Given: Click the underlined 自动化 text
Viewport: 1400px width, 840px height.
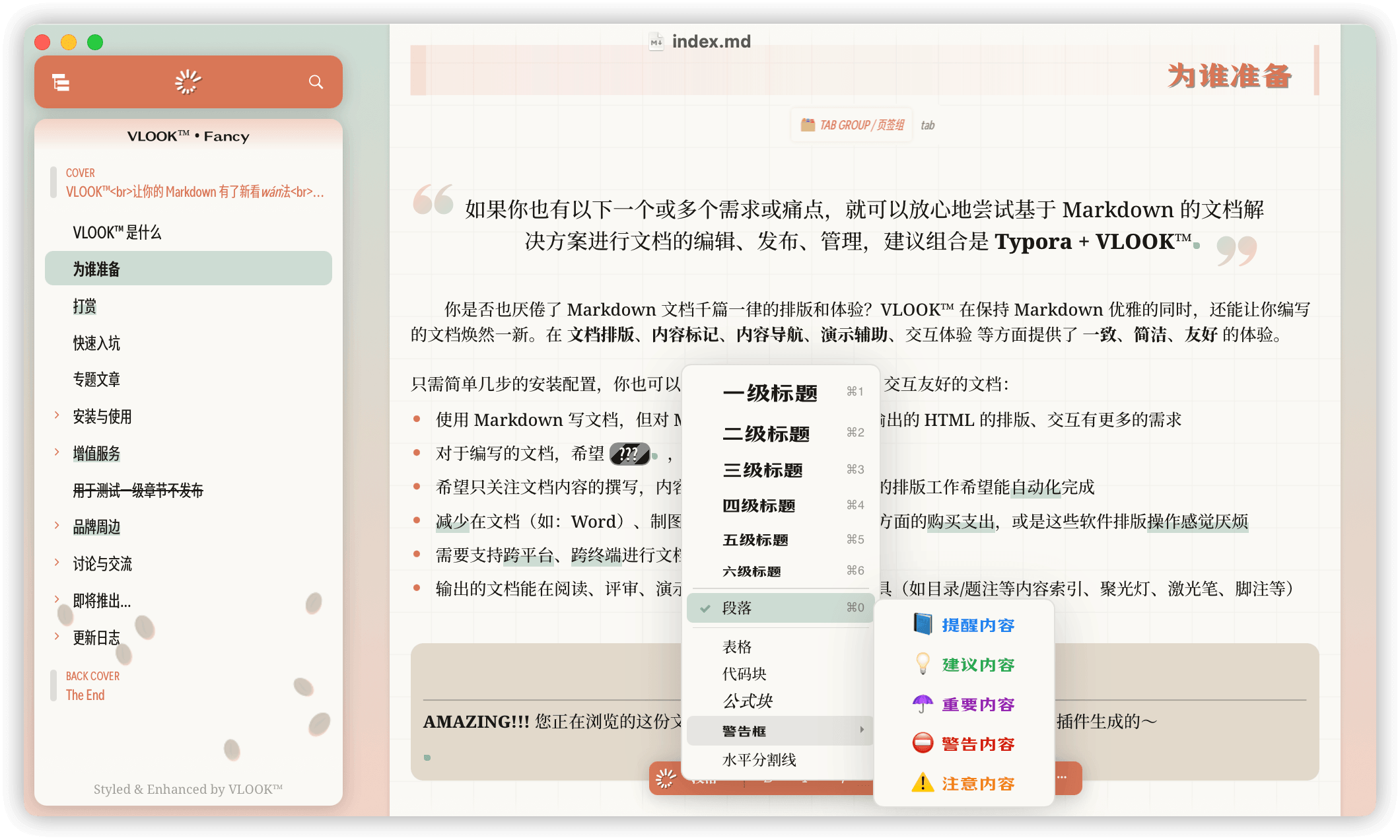Looking at the screenshot, I should click(1035, 487).
